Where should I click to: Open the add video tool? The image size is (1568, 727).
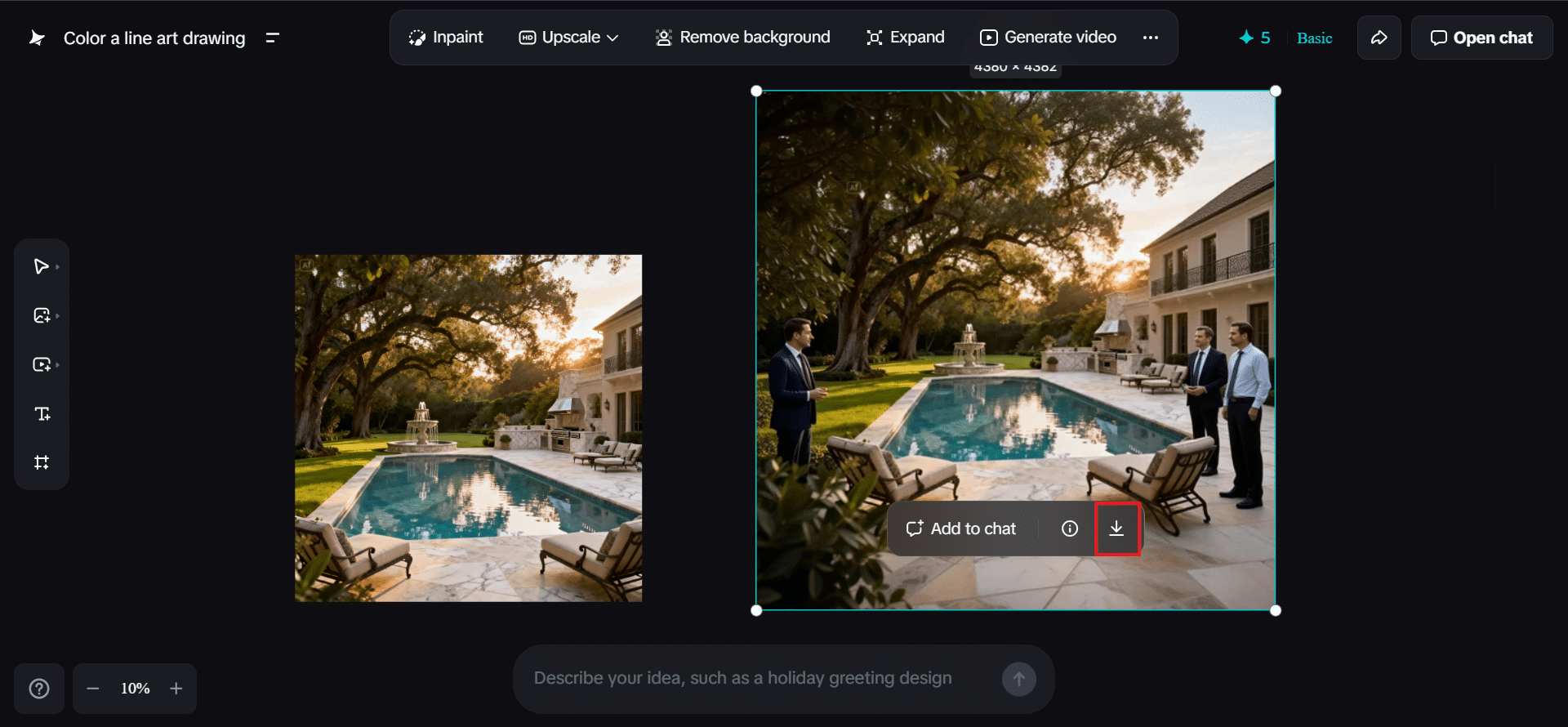point(42,364)
